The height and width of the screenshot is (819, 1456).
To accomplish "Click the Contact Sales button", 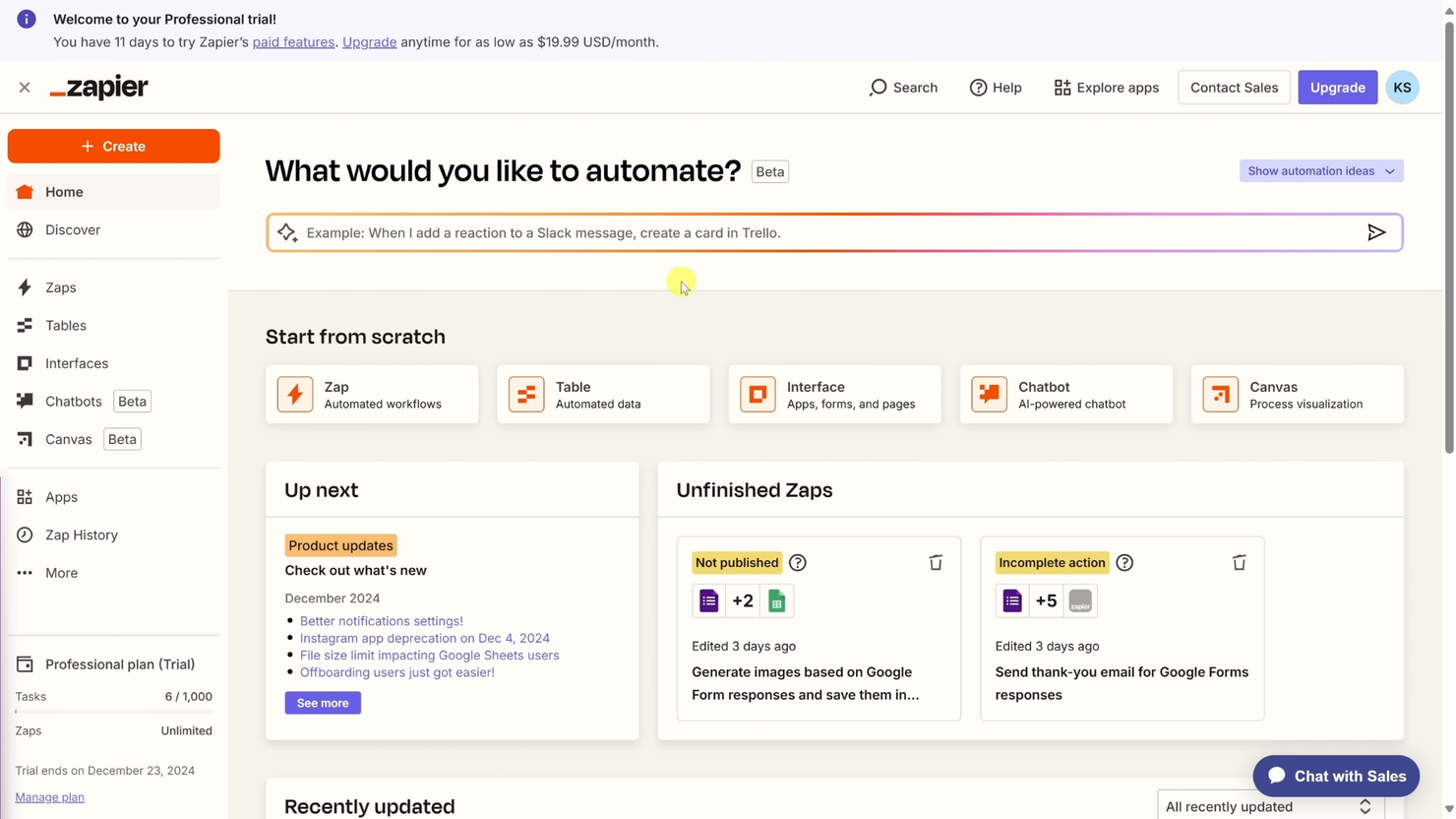I will (1234, 88).
